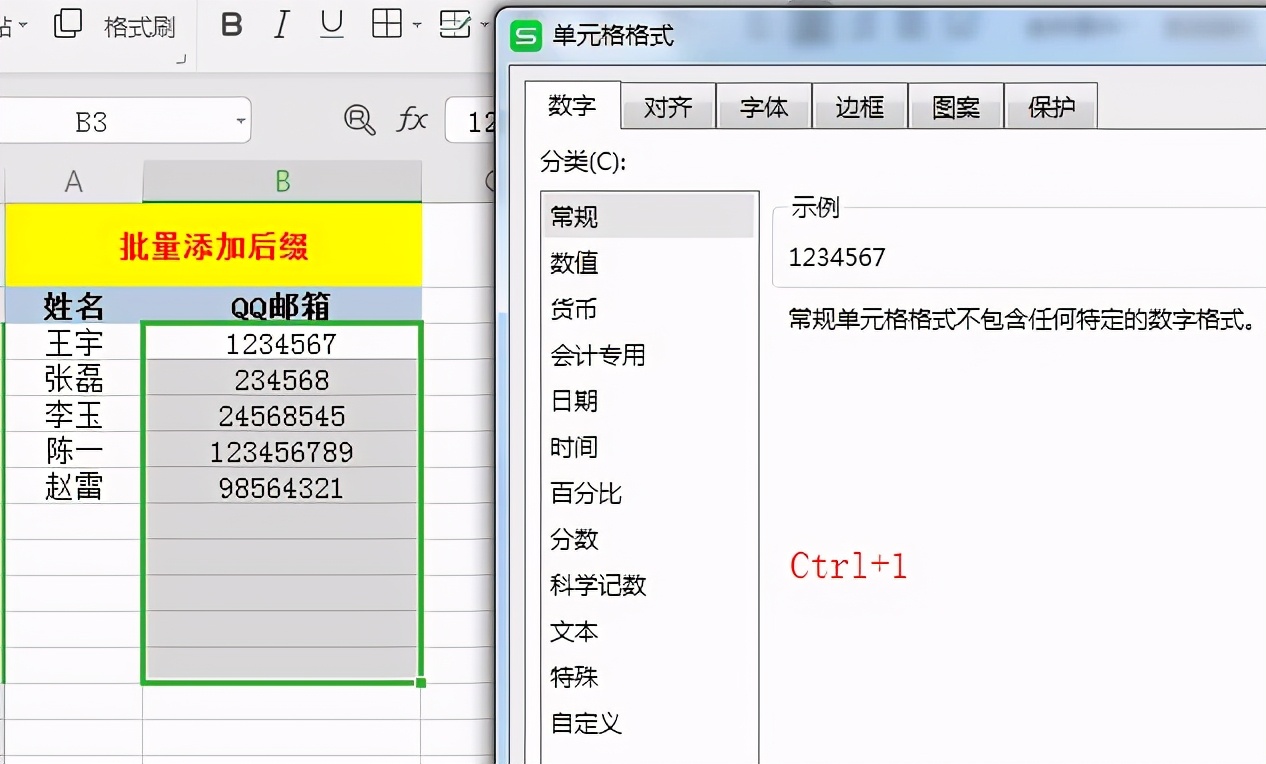Click cell containing 赵雷
Screen dimensions: 1266x764
(74, 486)
